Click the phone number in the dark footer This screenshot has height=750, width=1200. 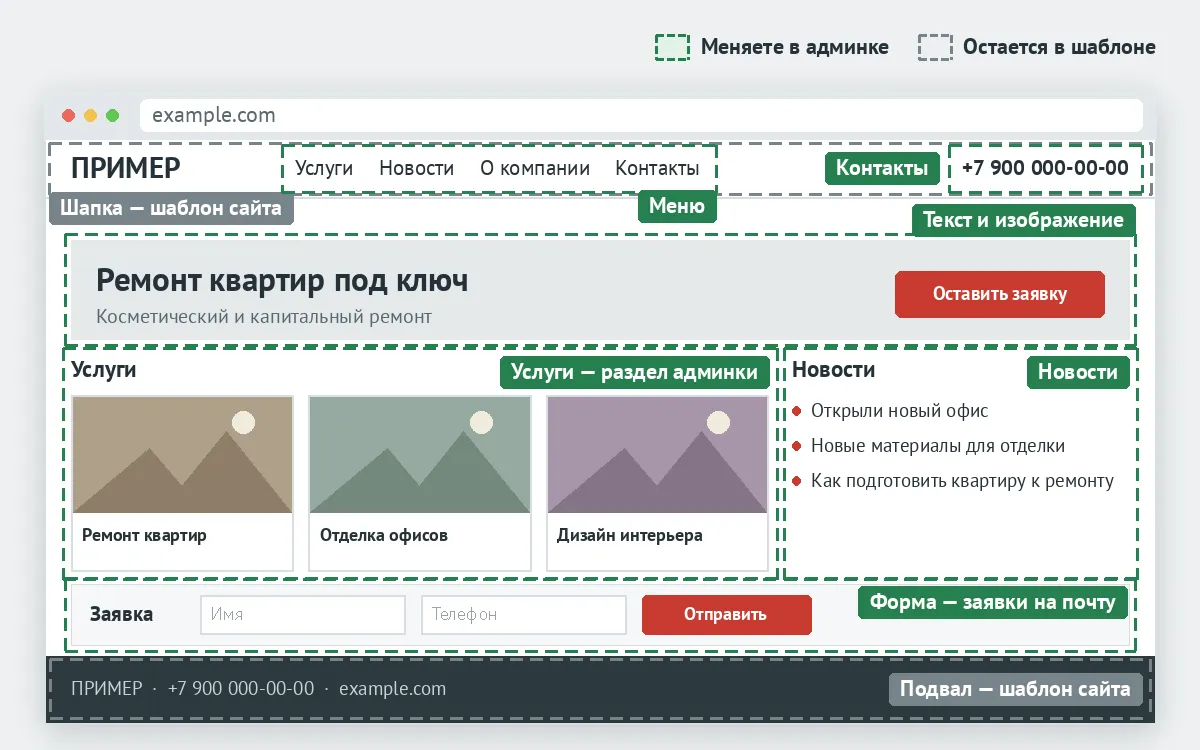(x=241, y=689)
